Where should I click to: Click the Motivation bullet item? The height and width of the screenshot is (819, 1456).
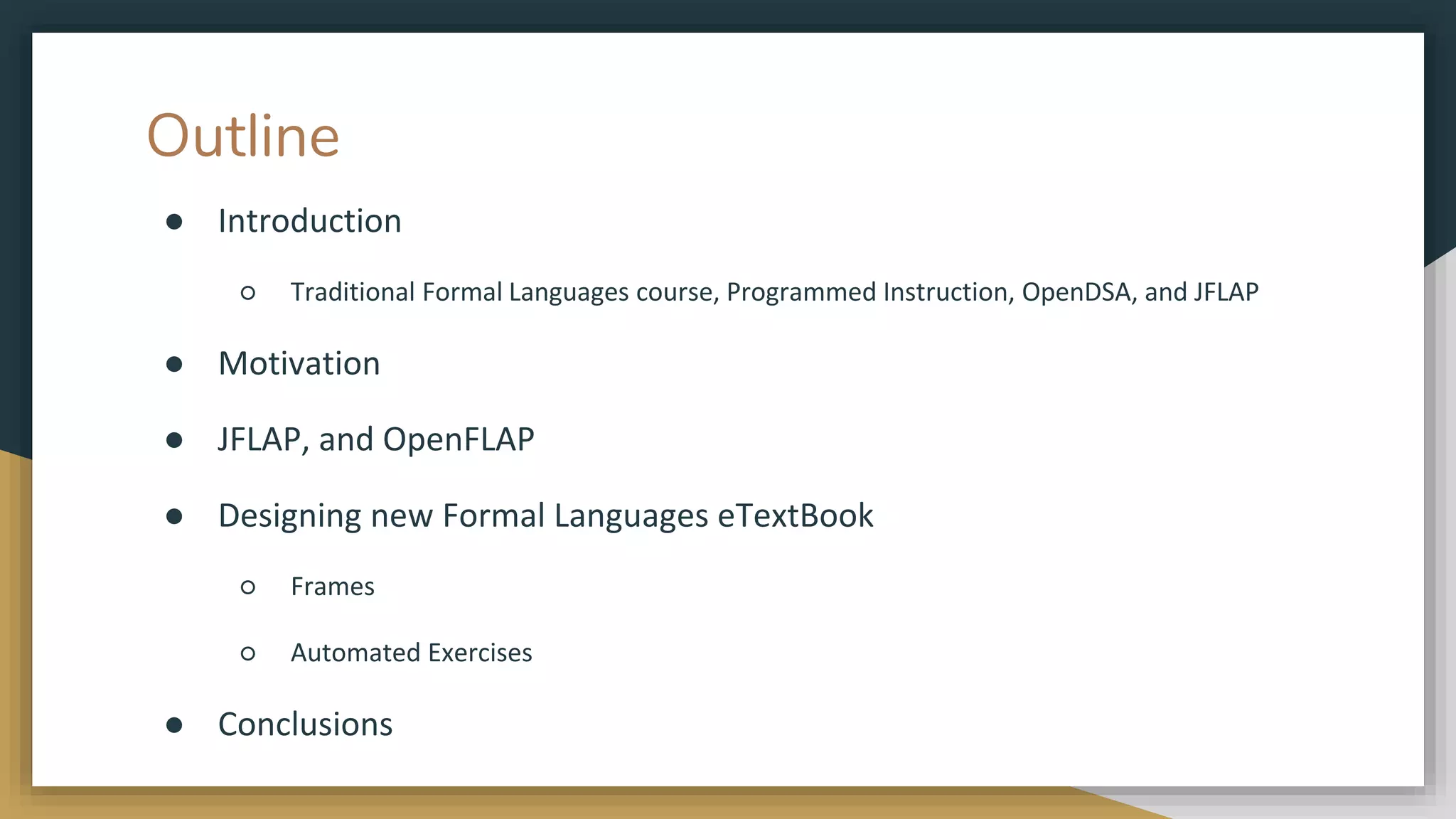coord(299,363)
